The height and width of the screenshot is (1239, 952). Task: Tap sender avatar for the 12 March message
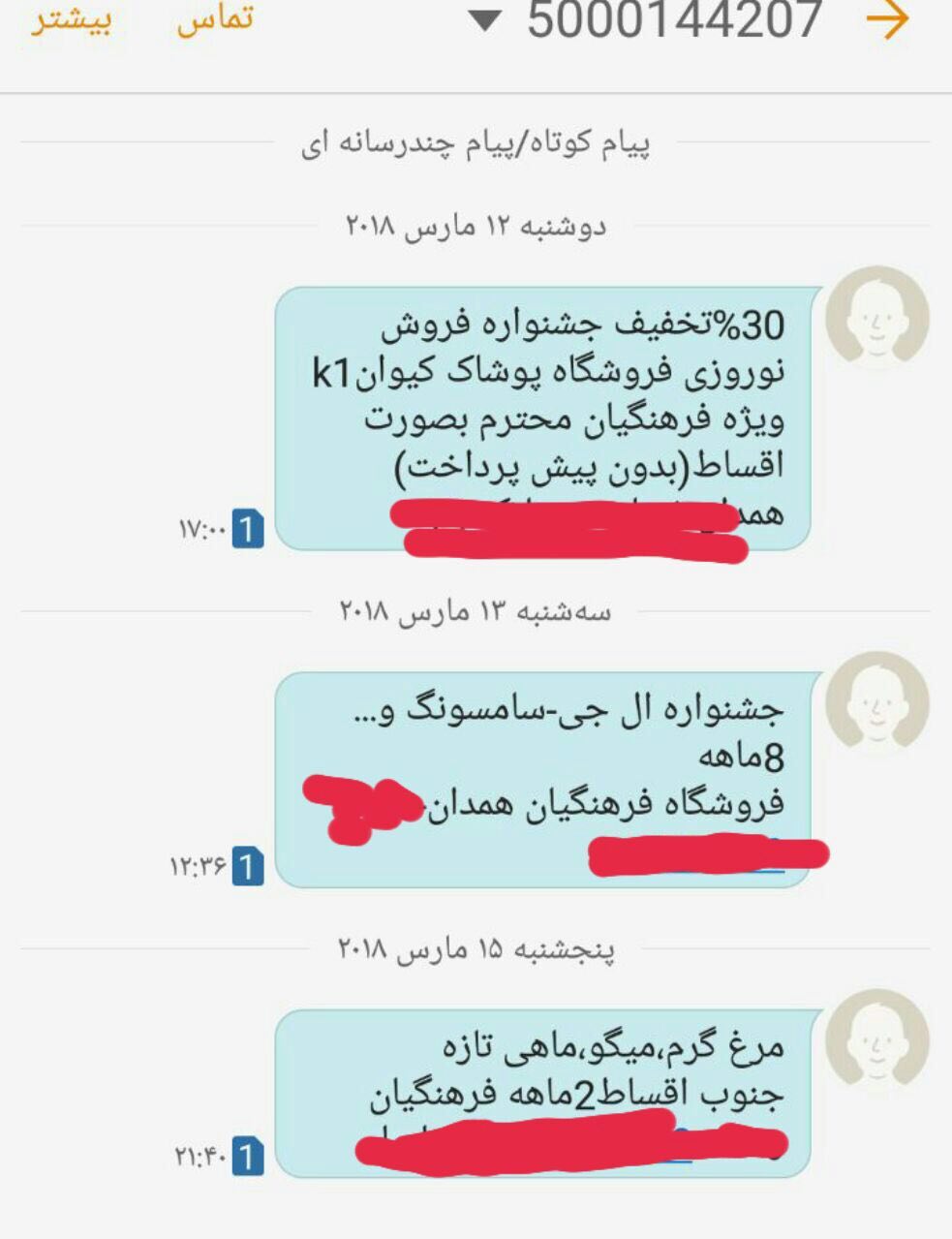(877, 319)
